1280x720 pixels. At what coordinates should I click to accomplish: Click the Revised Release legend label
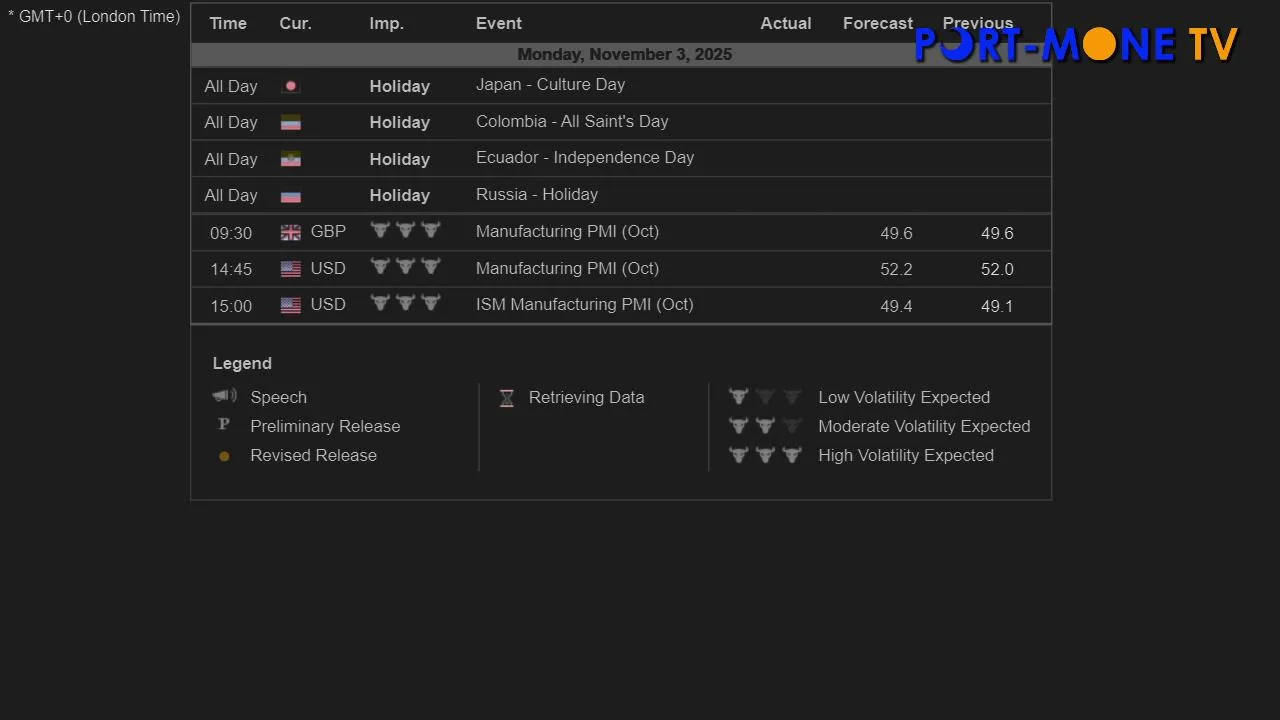(x=313, y=455)
